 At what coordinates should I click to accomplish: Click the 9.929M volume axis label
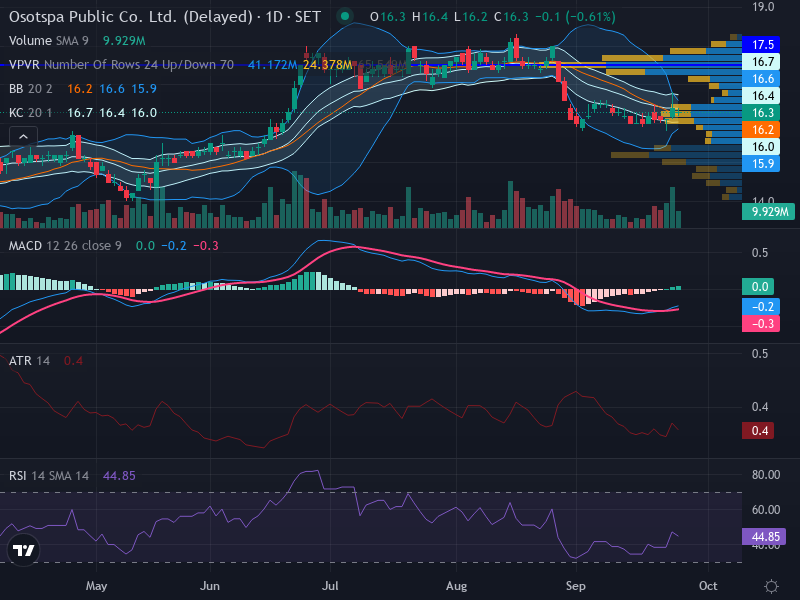pyautogui.click(x=768, y=211)
